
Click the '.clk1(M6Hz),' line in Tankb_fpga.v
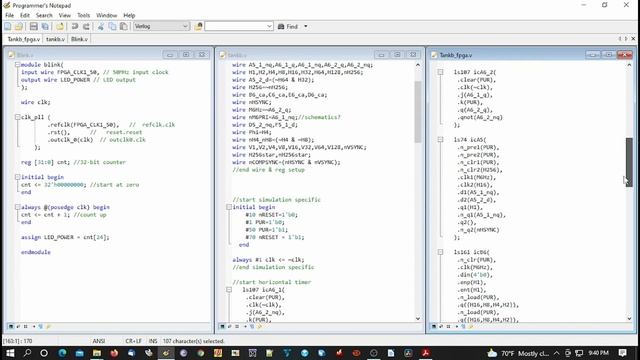(x=477, y=177)
